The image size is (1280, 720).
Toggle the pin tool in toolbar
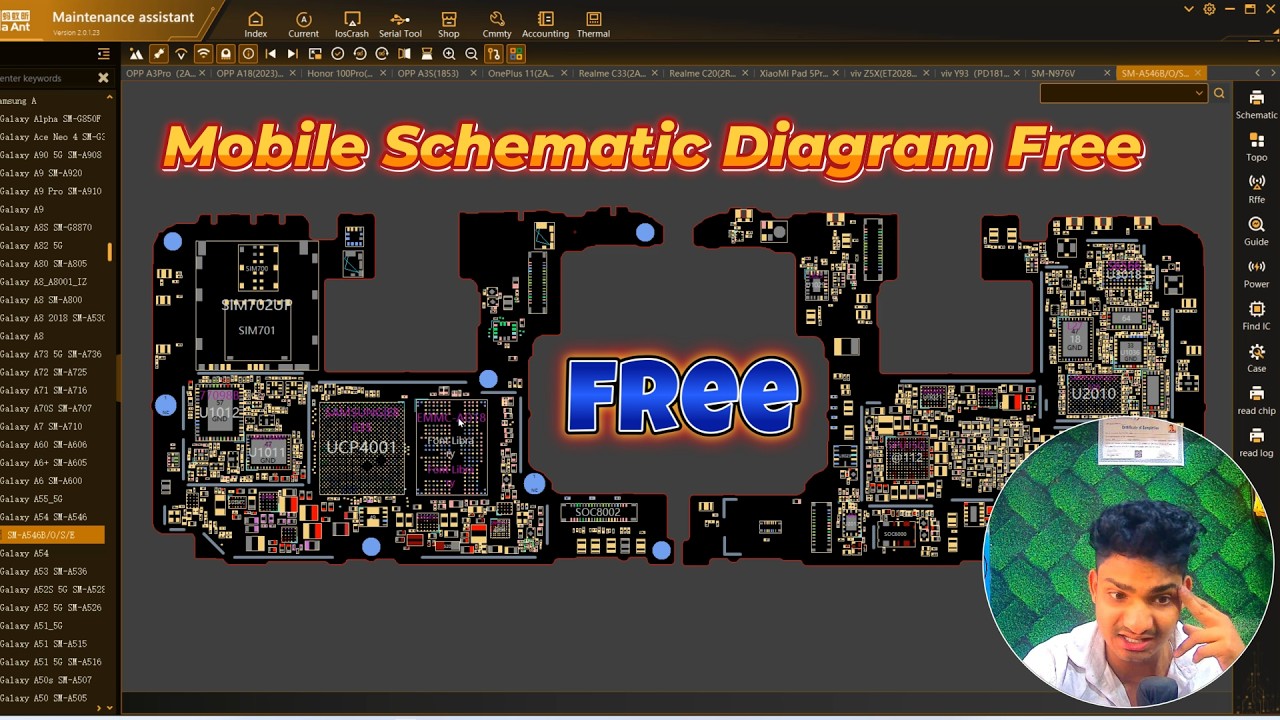tap(159, 54)
